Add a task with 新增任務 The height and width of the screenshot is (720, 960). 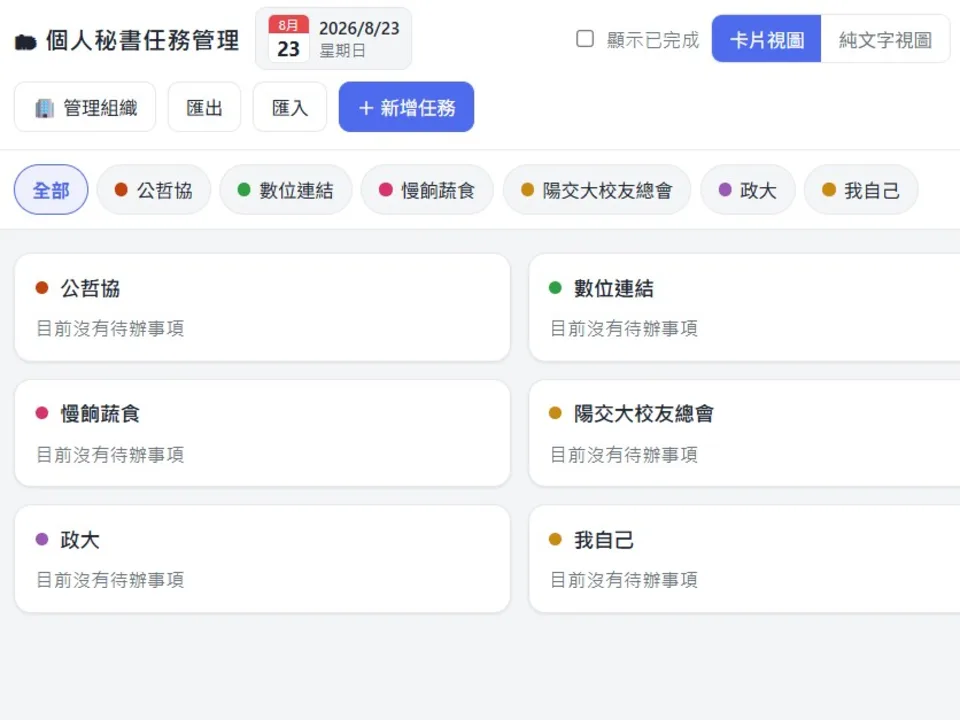click(x=407, y=107)
